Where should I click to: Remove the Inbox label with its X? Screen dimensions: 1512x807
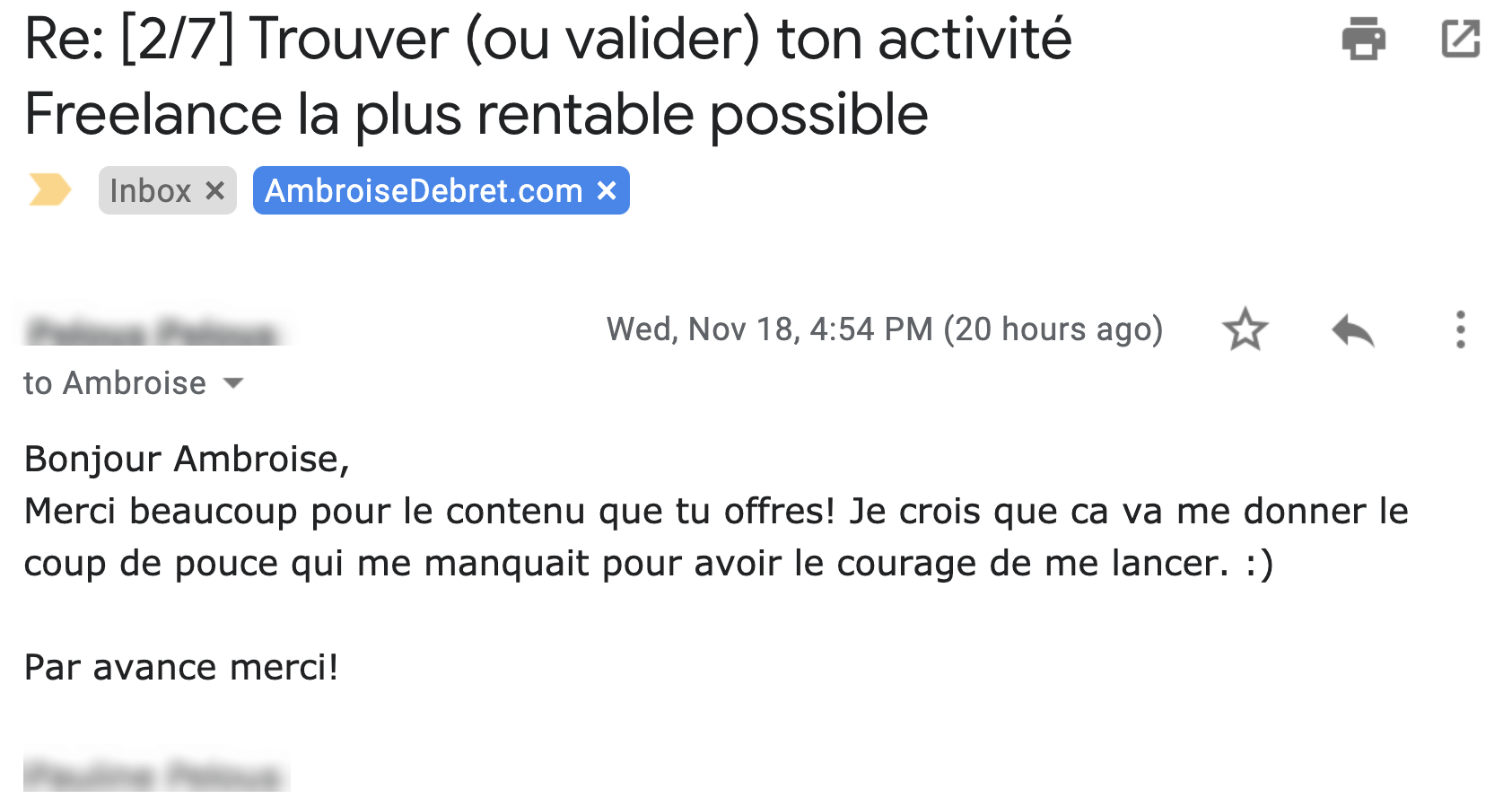pos(214,190)
